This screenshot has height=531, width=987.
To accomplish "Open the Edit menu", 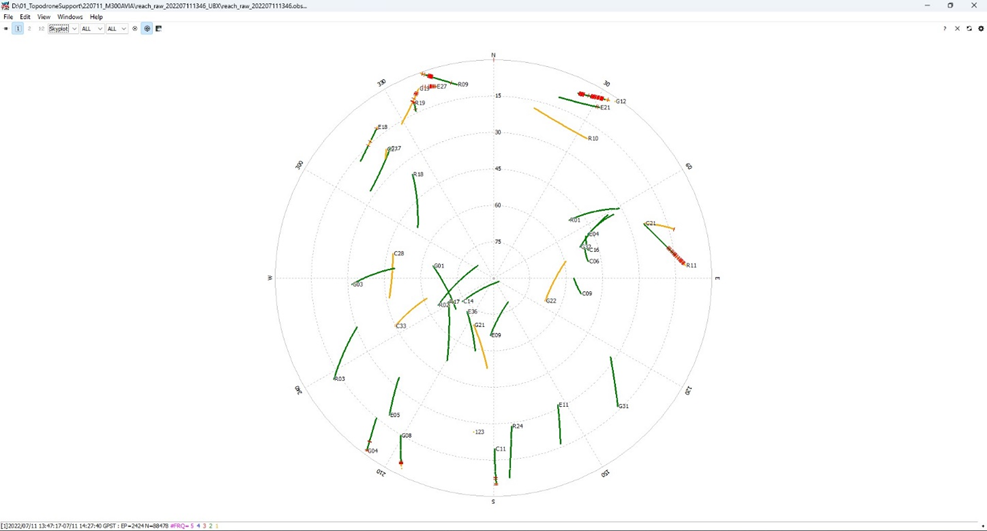I will (x=25, y=17).
